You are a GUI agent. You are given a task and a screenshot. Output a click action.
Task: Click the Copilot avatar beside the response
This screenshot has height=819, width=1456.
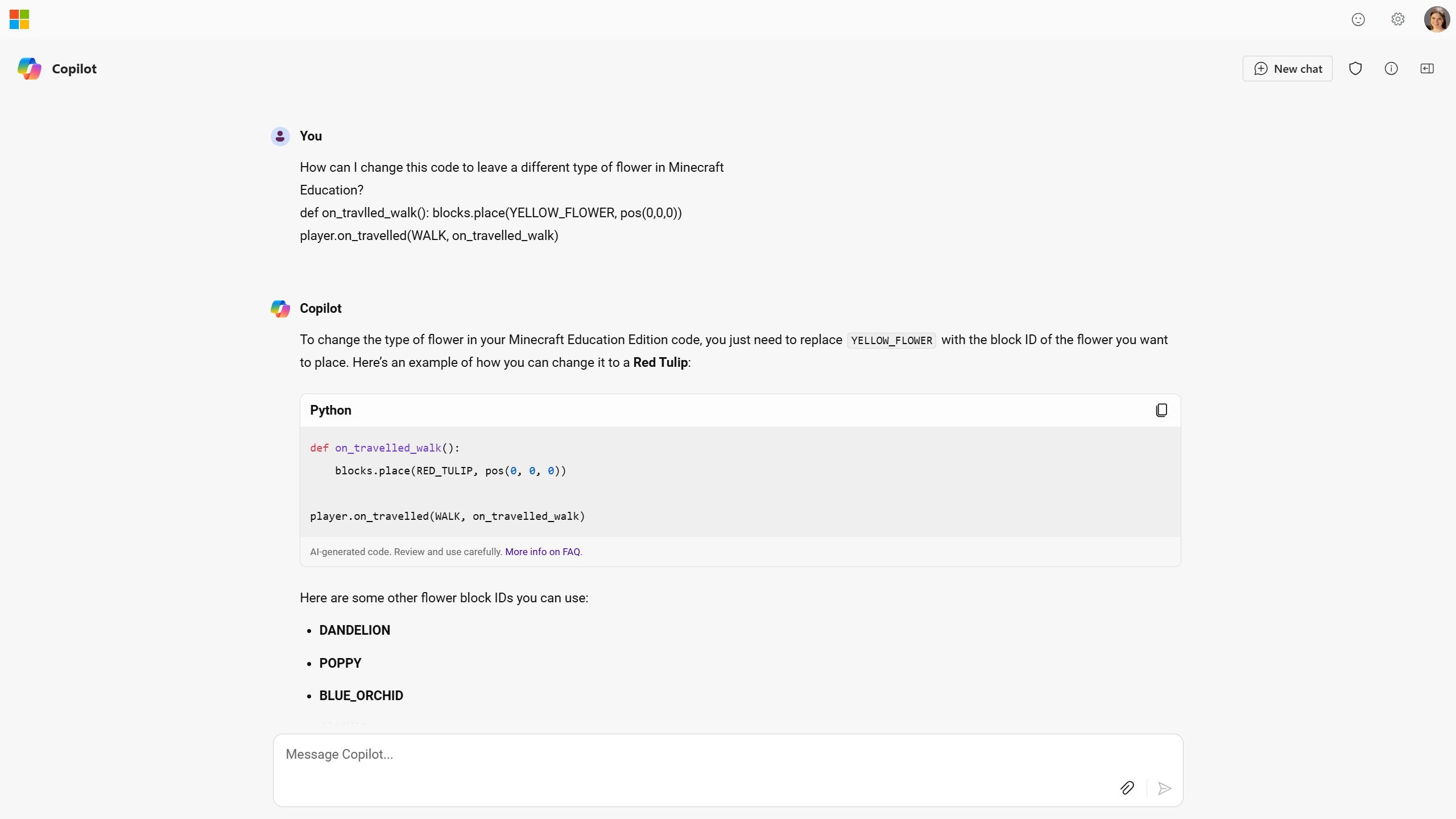[x=280, y=309]
